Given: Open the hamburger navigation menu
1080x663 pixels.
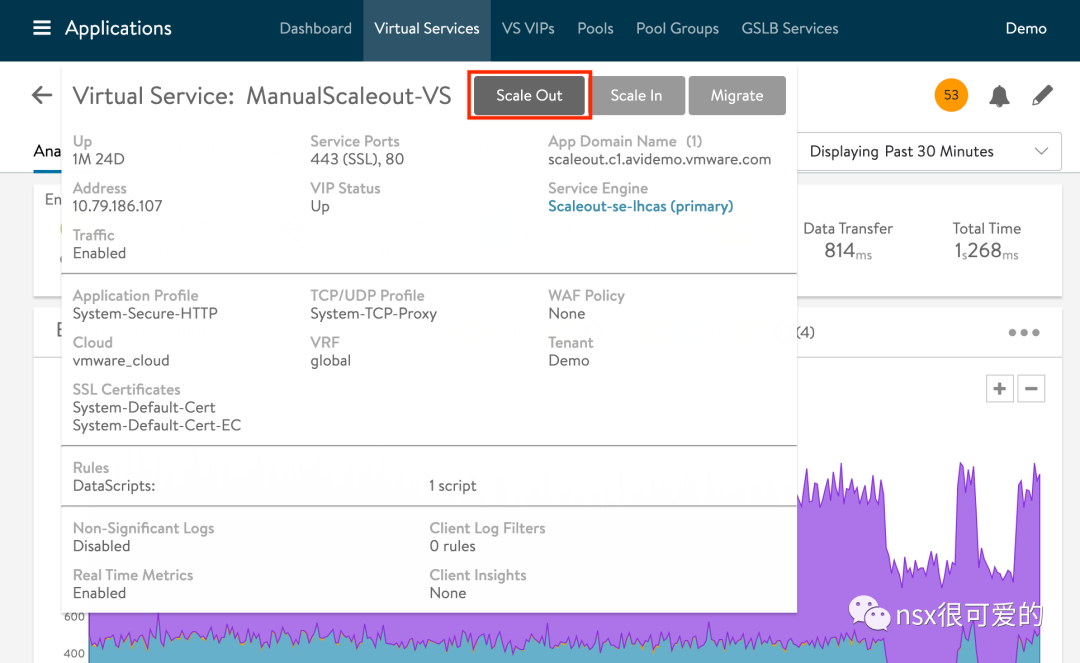Looking at the screenshot, I should (42, 28).
